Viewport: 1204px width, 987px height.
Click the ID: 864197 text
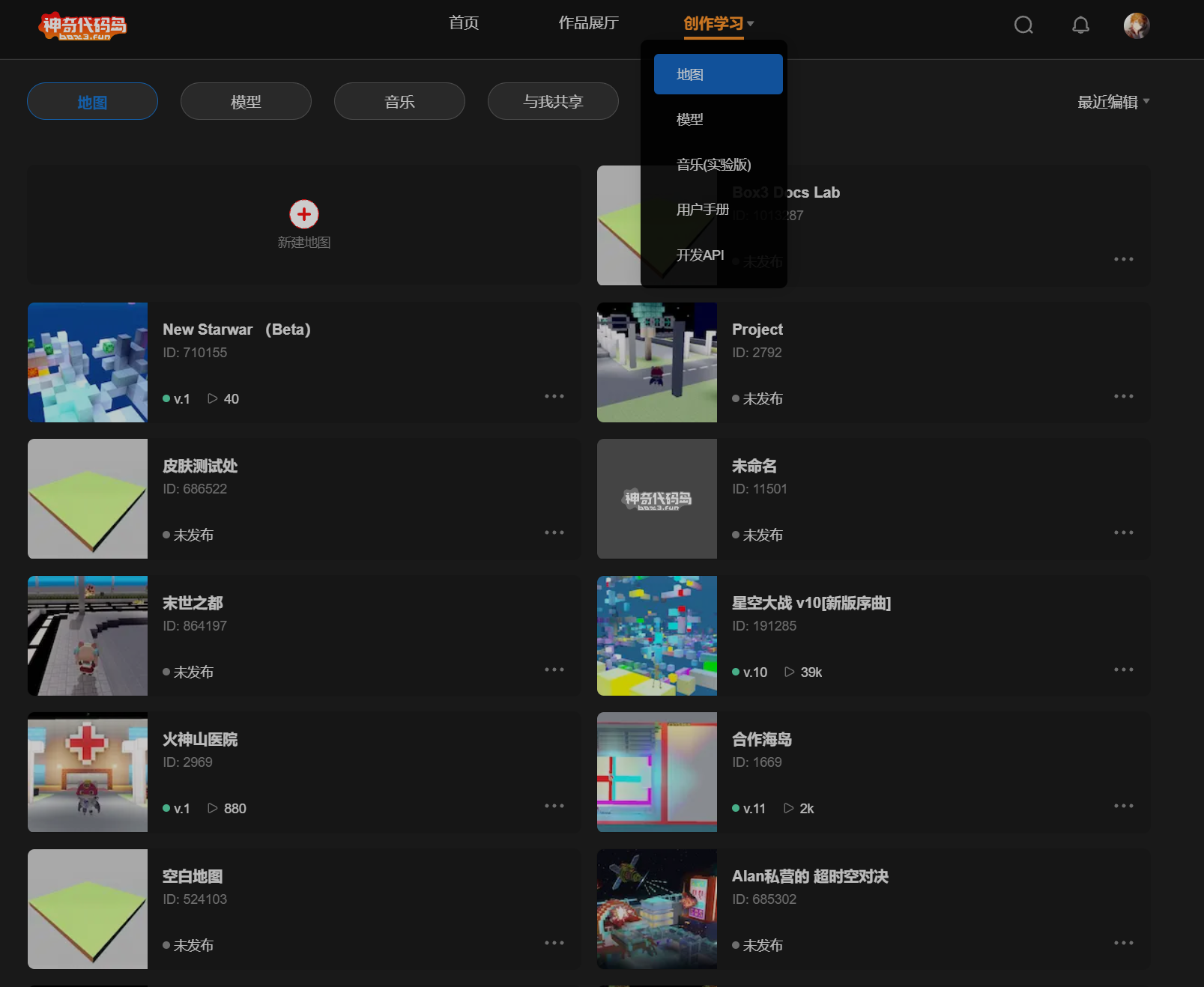point(195,626)
